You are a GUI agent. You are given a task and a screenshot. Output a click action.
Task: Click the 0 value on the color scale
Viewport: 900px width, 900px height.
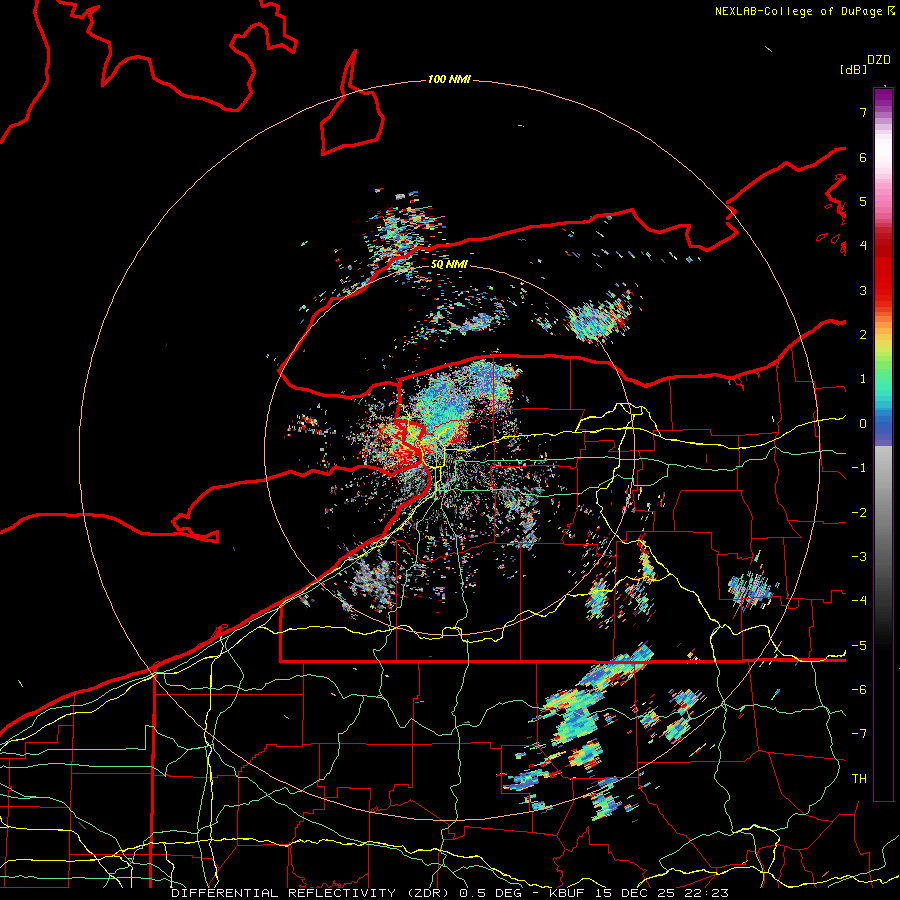coord(863,423)
